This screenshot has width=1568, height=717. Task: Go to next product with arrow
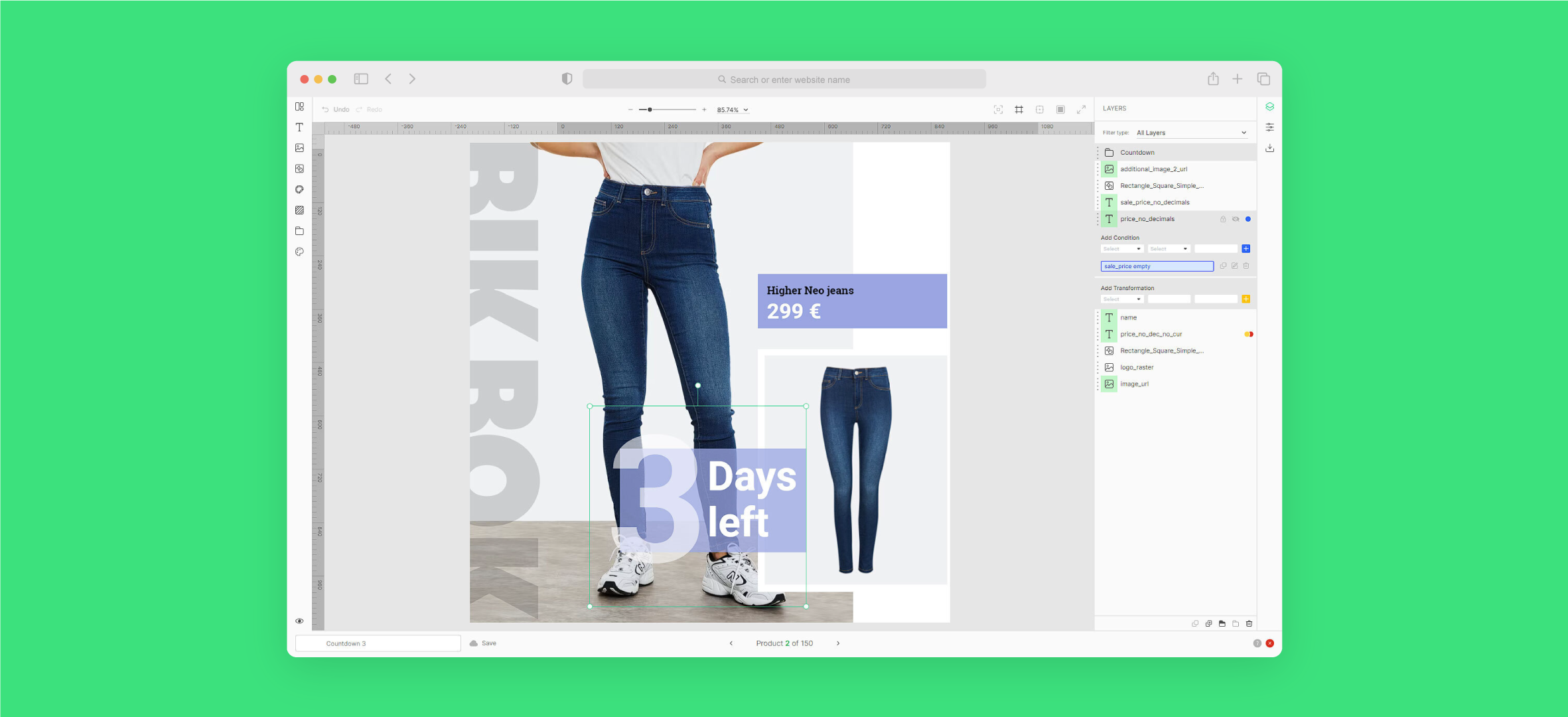tap(838, 643)
